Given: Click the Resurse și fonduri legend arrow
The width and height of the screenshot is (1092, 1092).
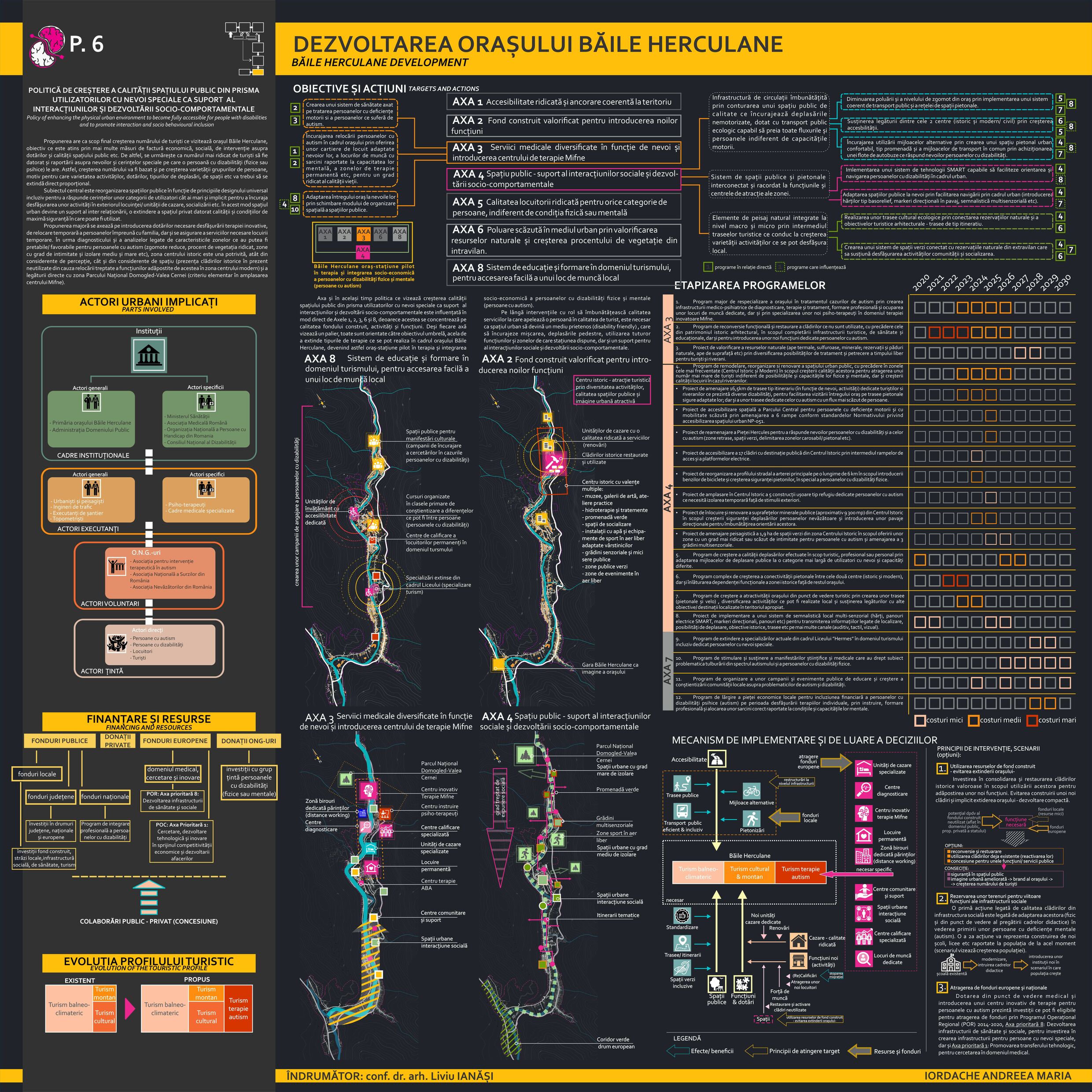Looking at the screenshot, I should click(859, 1051).
